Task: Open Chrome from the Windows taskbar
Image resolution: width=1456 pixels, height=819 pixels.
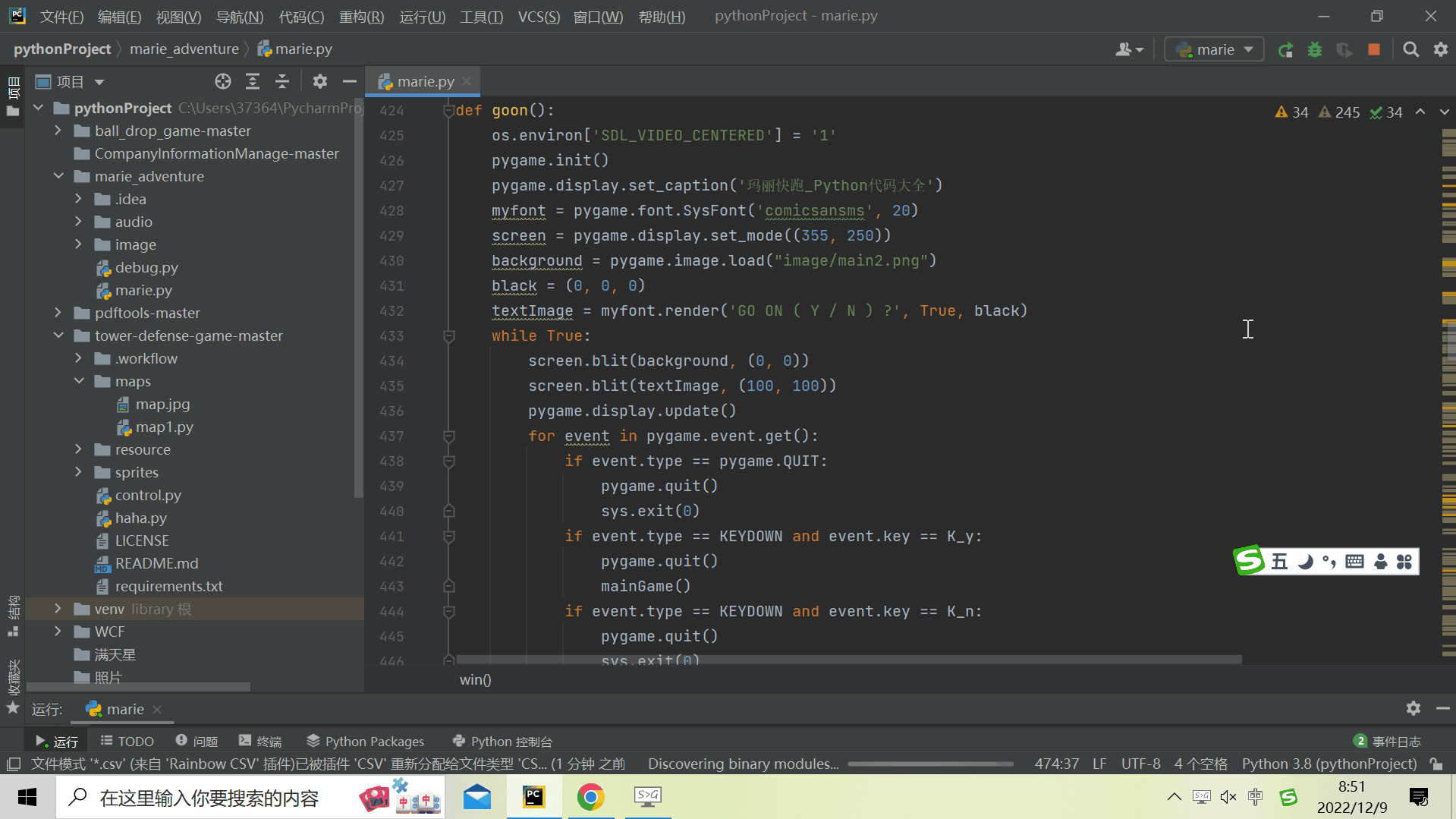Action: pyautogui.click(x=590, y=797)
